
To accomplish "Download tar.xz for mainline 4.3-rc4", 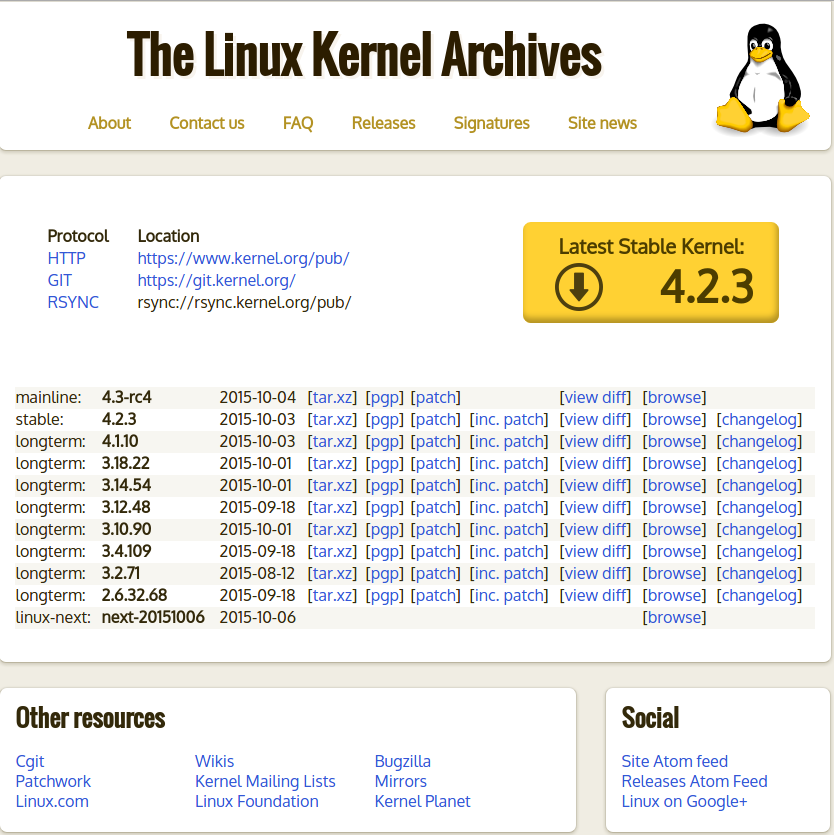I will (332, 397).
